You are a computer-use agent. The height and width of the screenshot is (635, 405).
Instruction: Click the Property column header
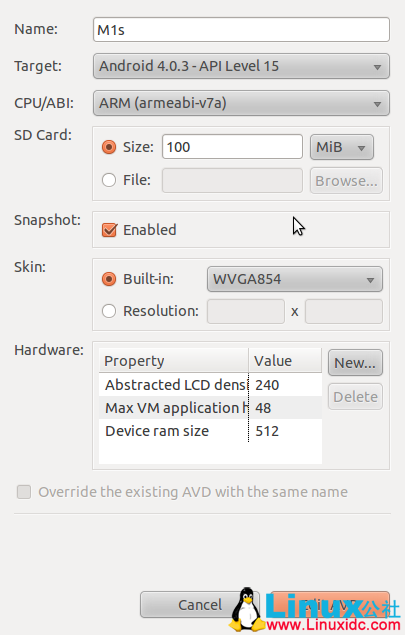point(174,361)
